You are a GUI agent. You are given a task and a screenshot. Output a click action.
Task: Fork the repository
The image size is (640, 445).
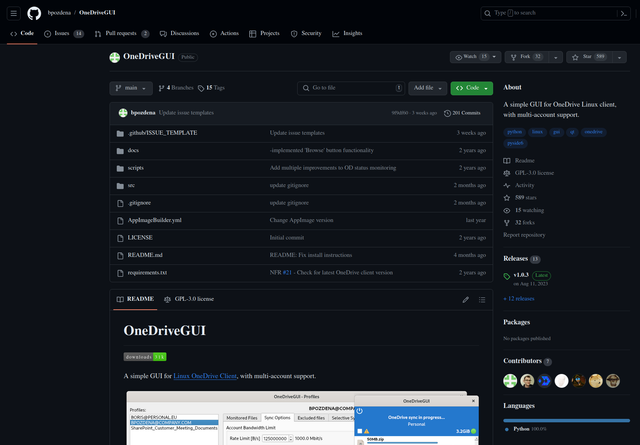[527, 57]
